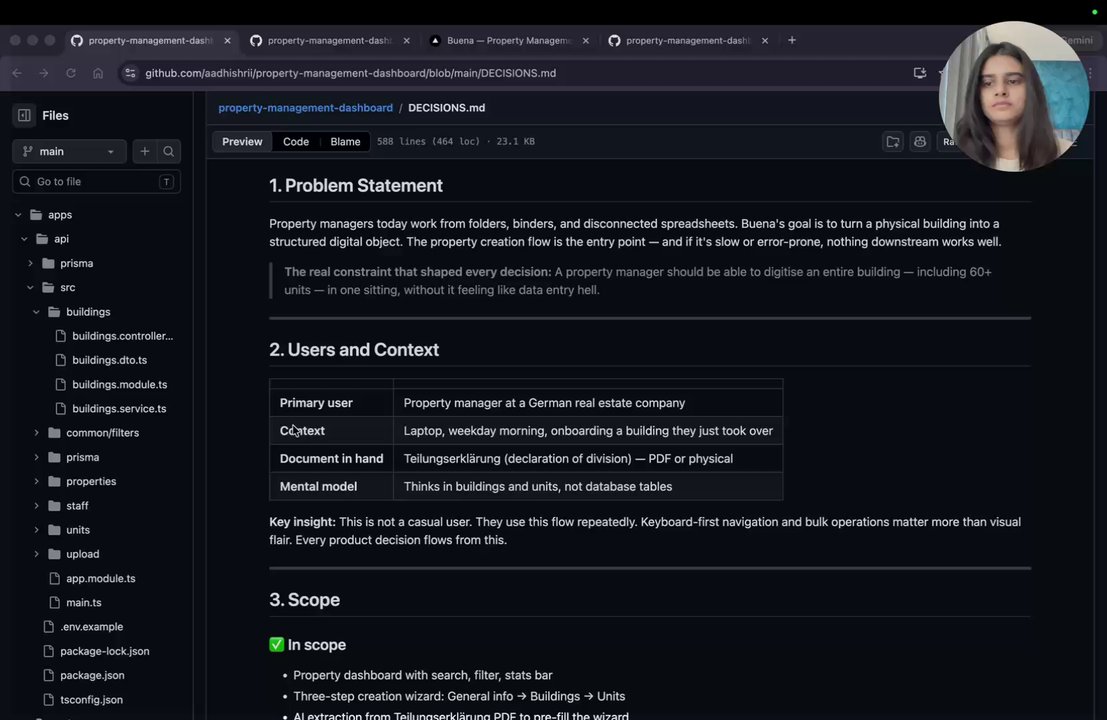Click the add file plus icon

(x=145, y=151)
